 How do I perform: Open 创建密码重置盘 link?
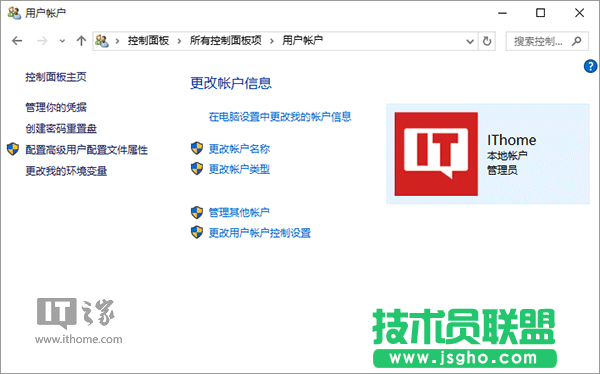click(61, 129)
